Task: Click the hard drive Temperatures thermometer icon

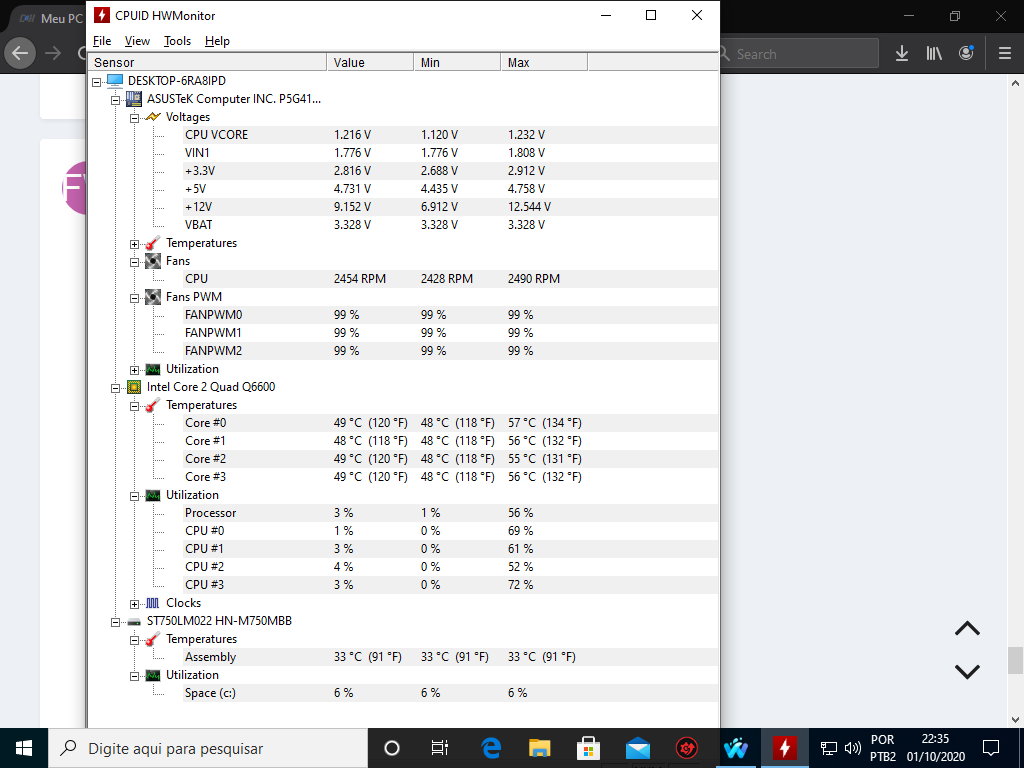Action: click(153, 639)
